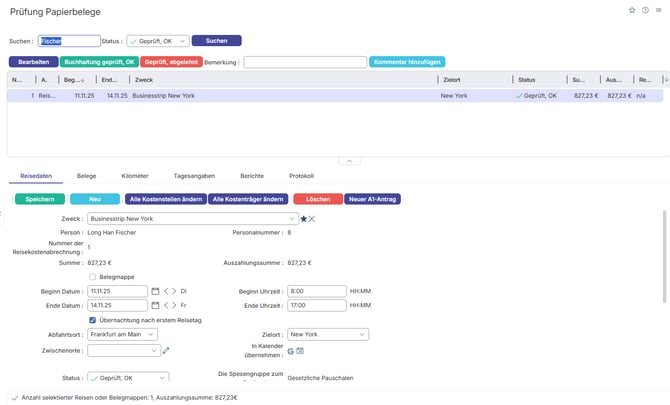Open calendar picker for Beginn Datum
This screenshot has width=670, height=405.
coord(155,291)
